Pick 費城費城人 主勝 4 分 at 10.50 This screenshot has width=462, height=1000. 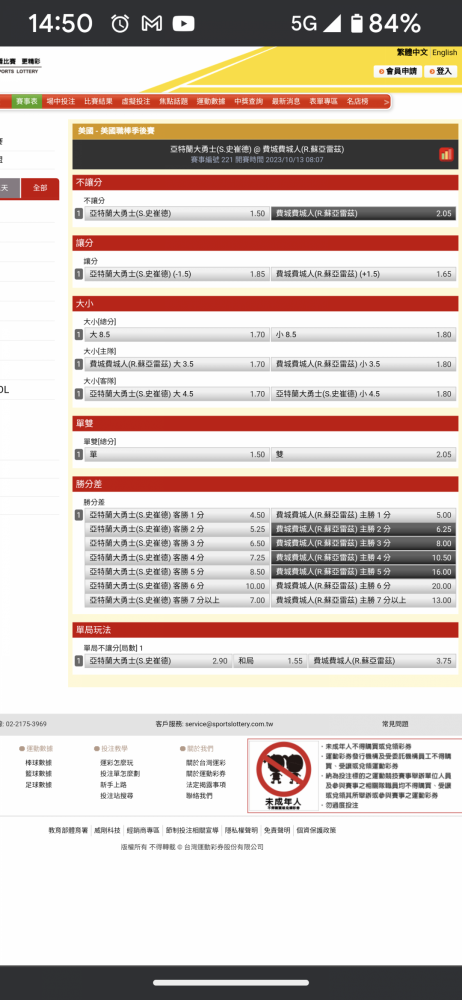(364, 557)
